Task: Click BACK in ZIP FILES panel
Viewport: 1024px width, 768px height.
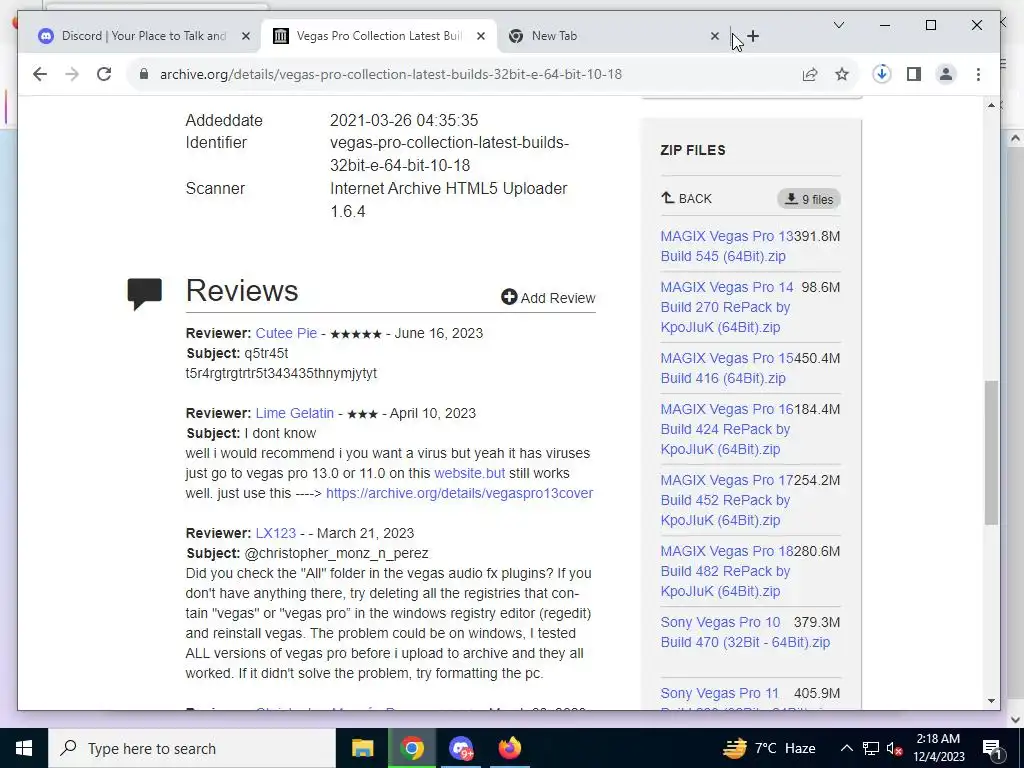Action: (686, 199)
